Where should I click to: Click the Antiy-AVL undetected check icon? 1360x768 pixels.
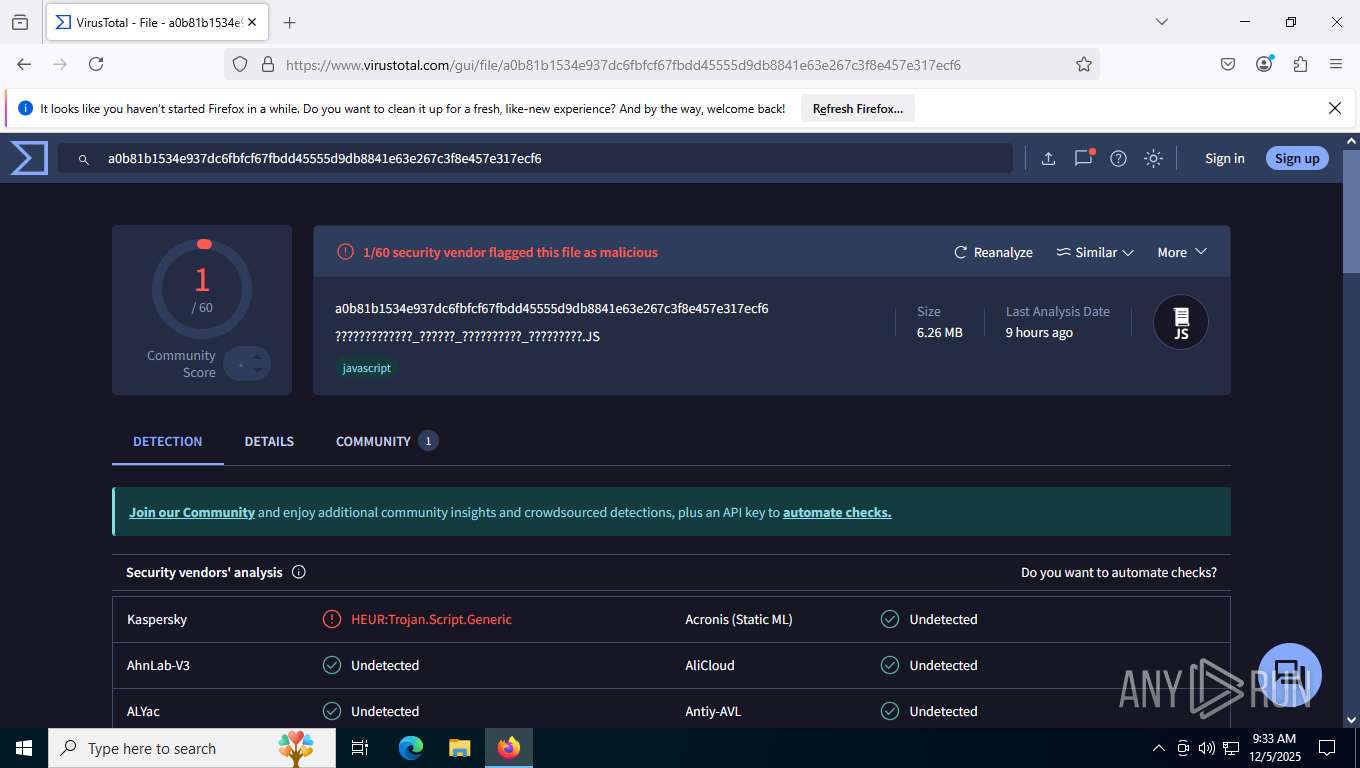[890, 711]
